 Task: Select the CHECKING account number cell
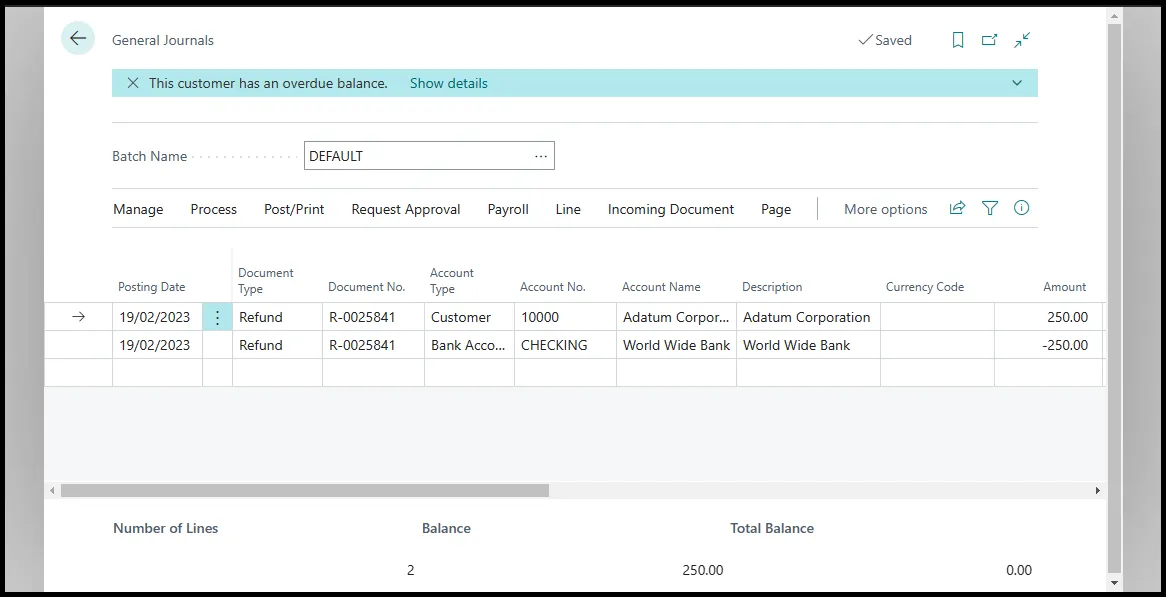[565, 345]
